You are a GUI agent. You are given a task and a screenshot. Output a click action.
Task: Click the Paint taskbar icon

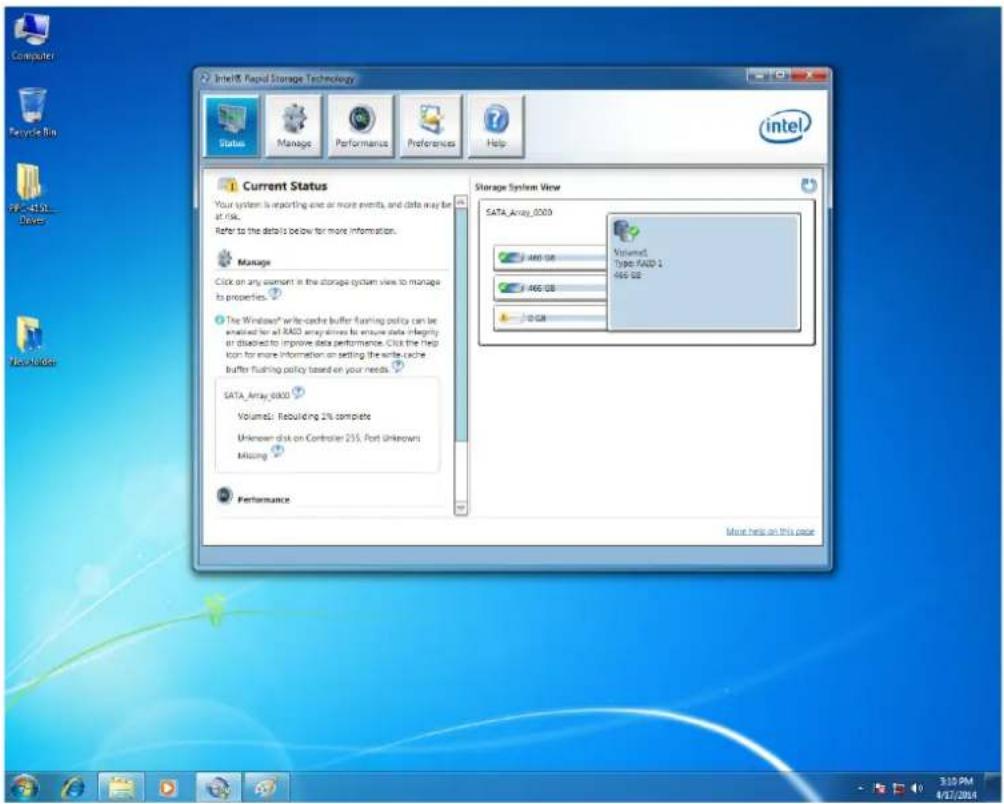tap(266, 787)
